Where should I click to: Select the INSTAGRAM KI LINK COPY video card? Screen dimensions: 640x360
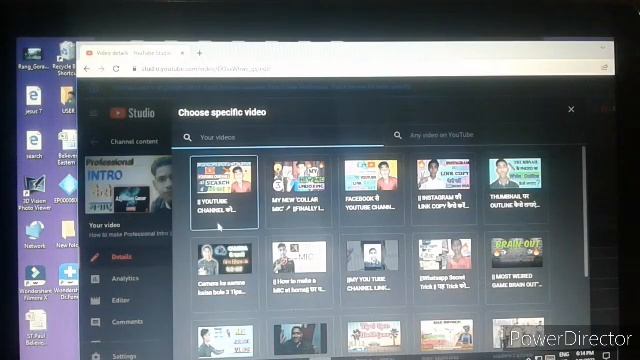pos(444,189)
